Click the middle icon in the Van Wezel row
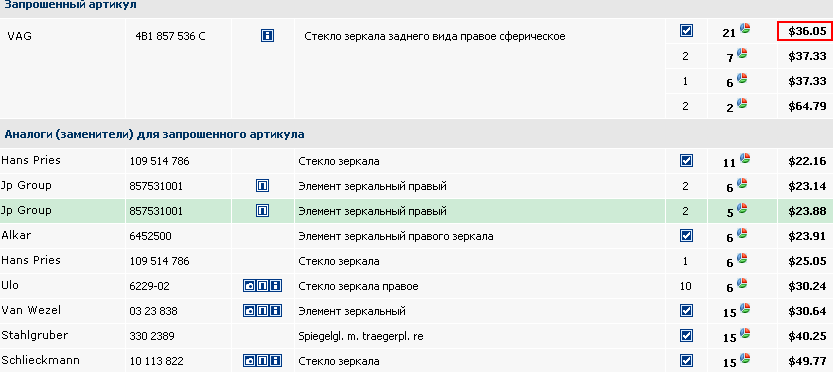The image size is (833, 372). (262, 310)
